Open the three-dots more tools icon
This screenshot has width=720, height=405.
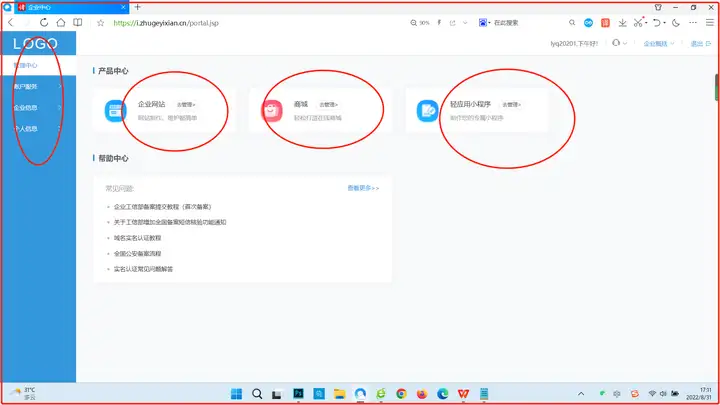click(693, 22)
